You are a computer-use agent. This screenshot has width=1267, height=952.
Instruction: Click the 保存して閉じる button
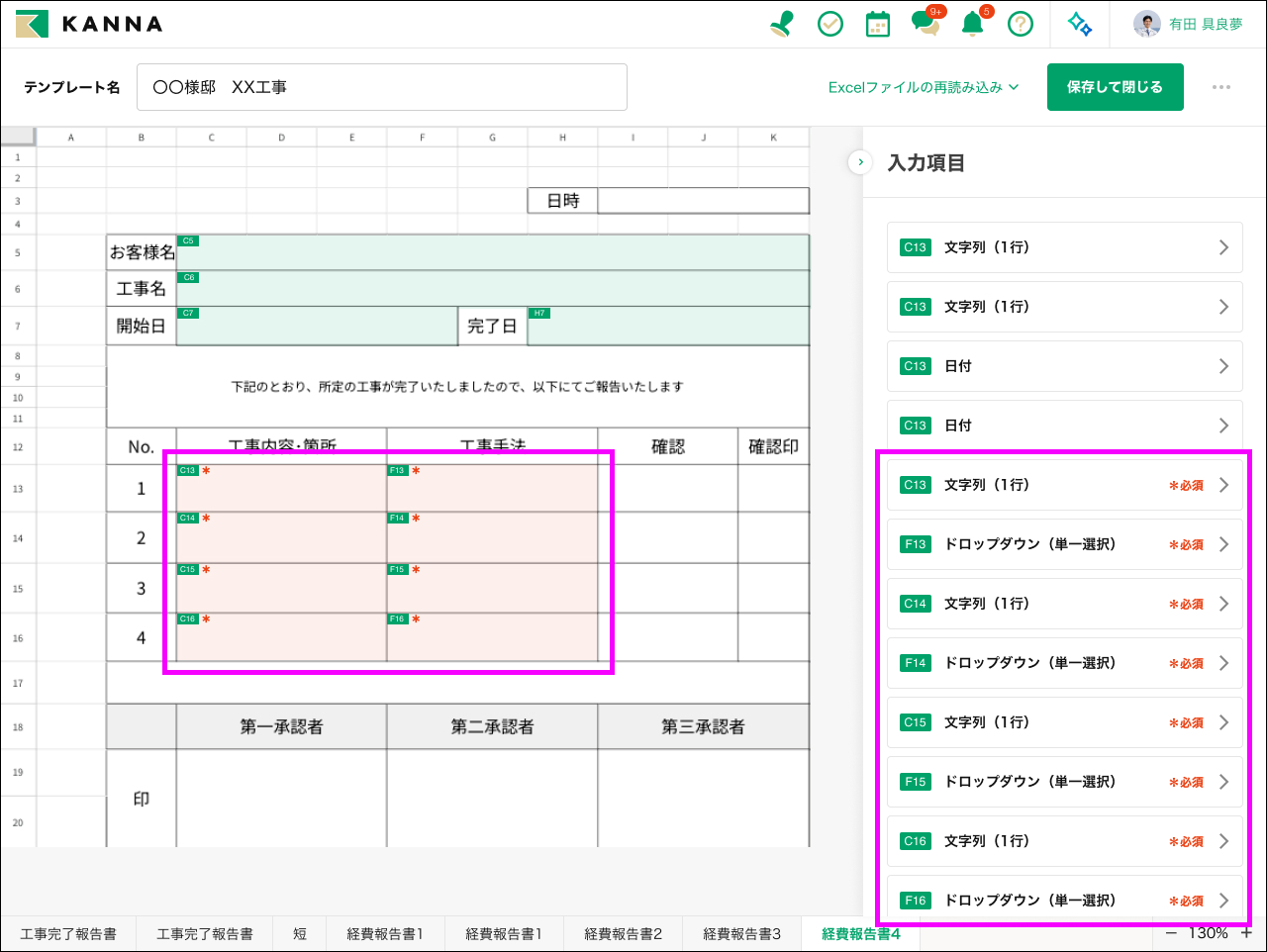(1115, 87)
